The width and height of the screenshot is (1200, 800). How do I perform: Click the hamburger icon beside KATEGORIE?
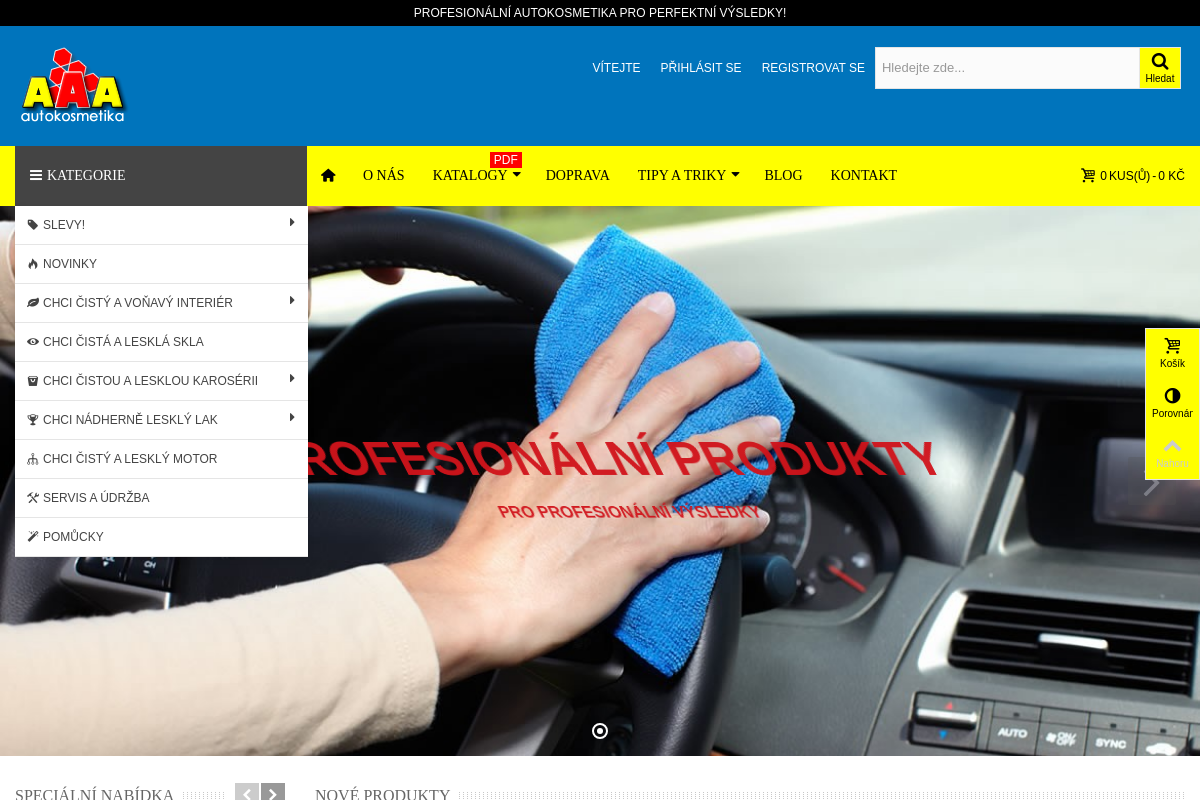36,175
